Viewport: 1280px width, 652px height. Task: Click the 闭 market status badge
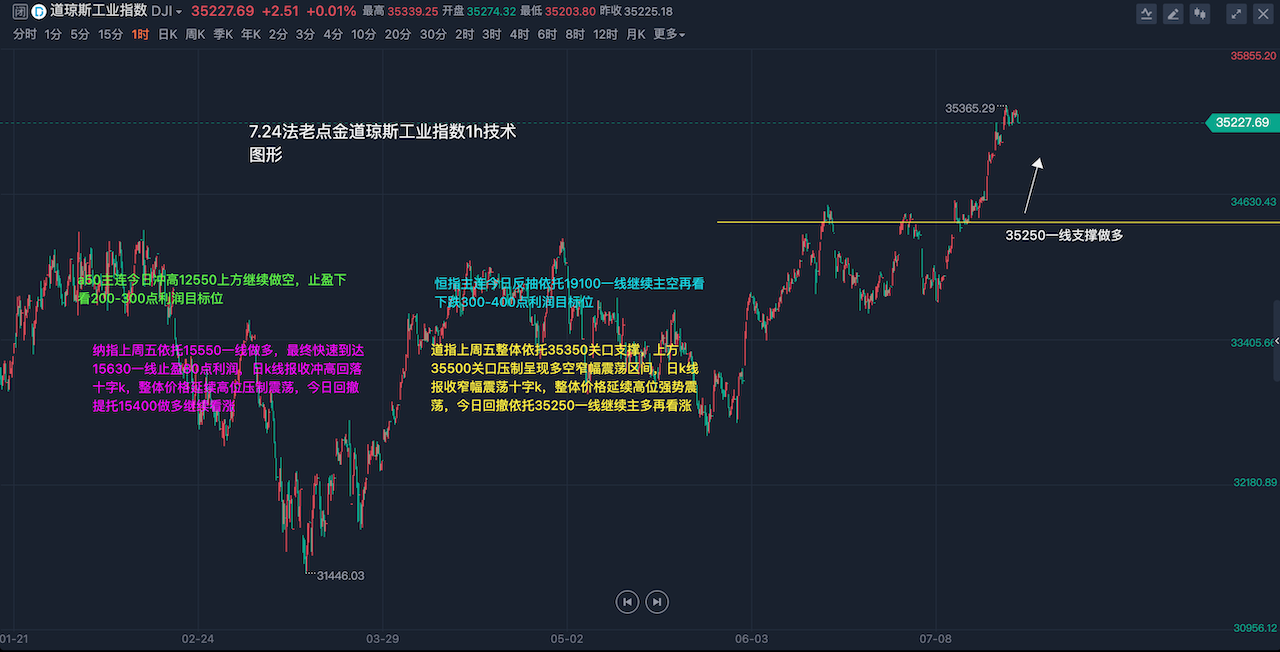click(x=20, y=12)
